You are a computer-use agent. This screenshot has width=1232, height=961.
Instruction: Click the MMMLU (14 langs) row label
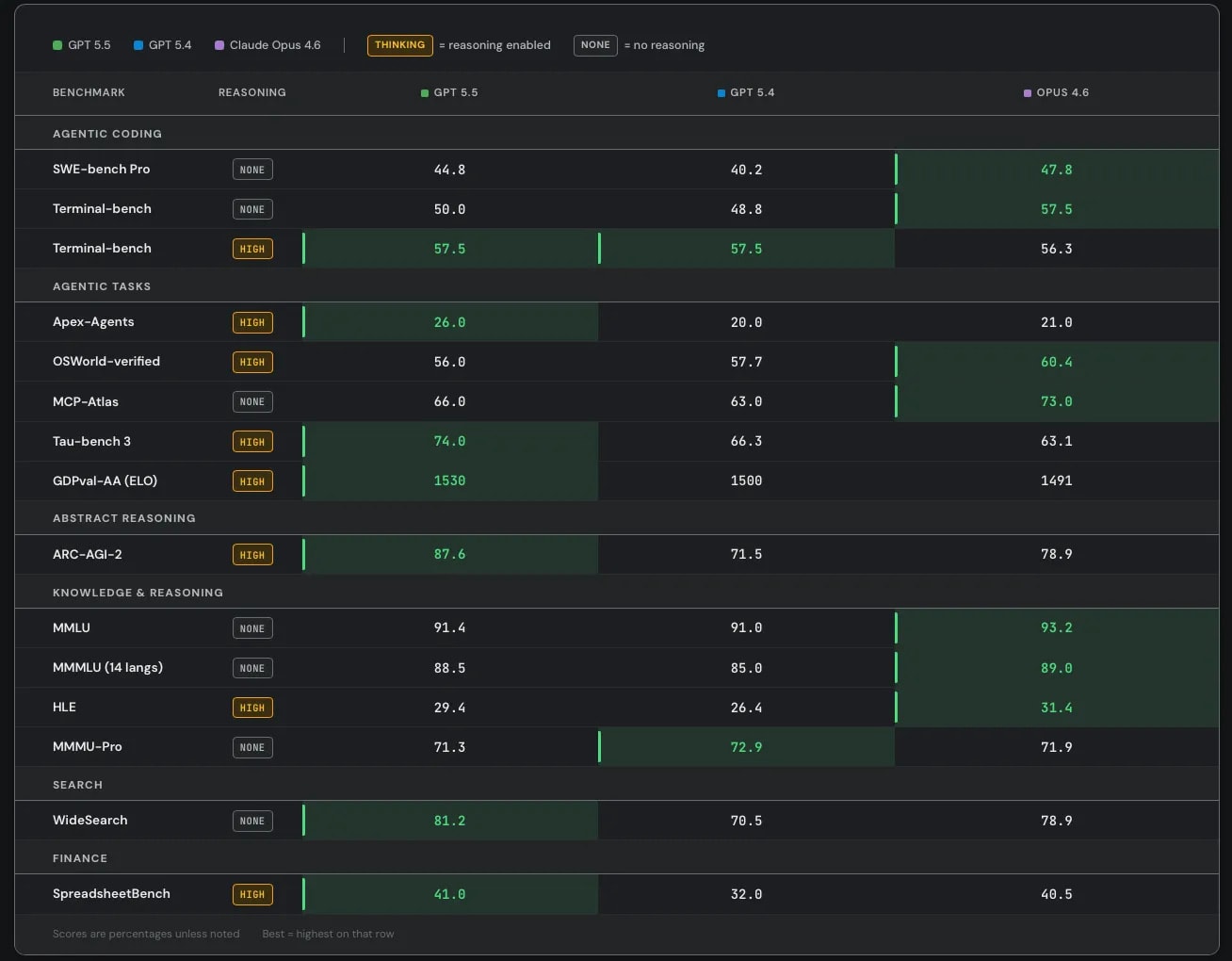[x=107, y=667]
